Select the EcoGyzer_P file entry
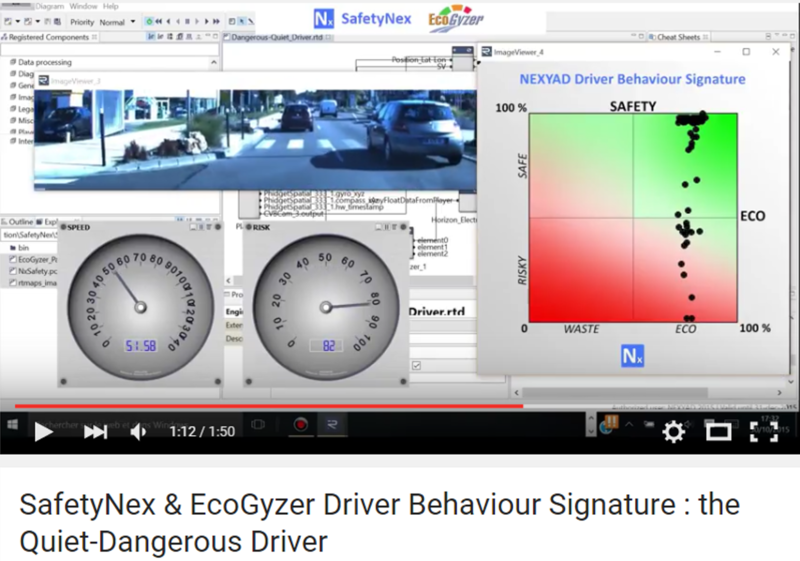Screen dimensions: 800x561 point(34,260)
